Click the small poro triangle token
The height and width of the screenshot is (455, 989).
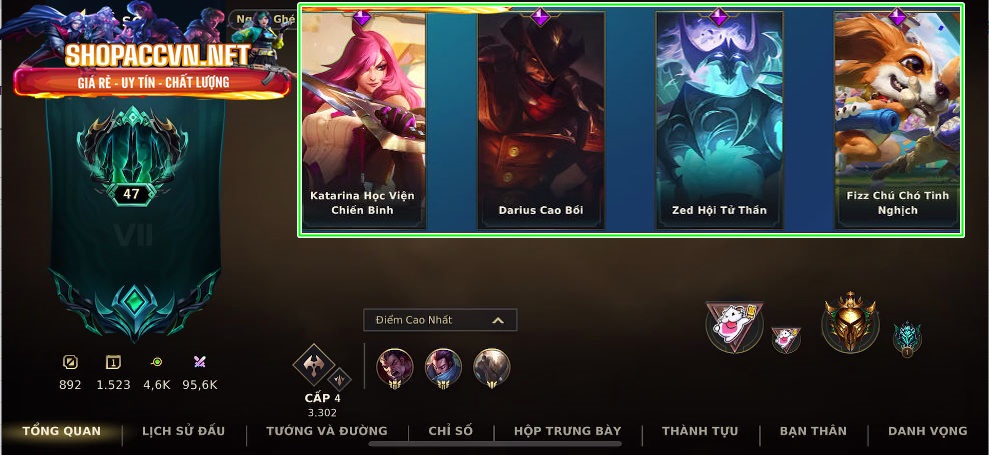[x=786, y=340]
